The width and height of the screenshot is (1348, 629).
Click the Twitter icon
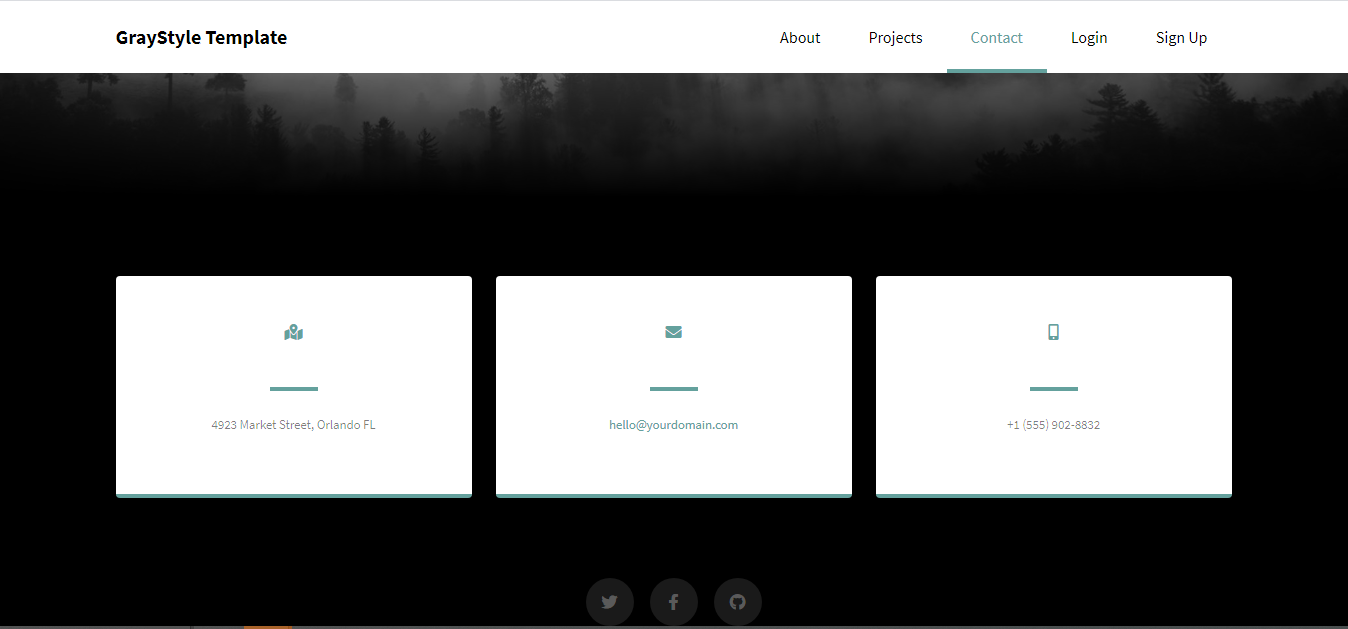(x=609, y=601)
